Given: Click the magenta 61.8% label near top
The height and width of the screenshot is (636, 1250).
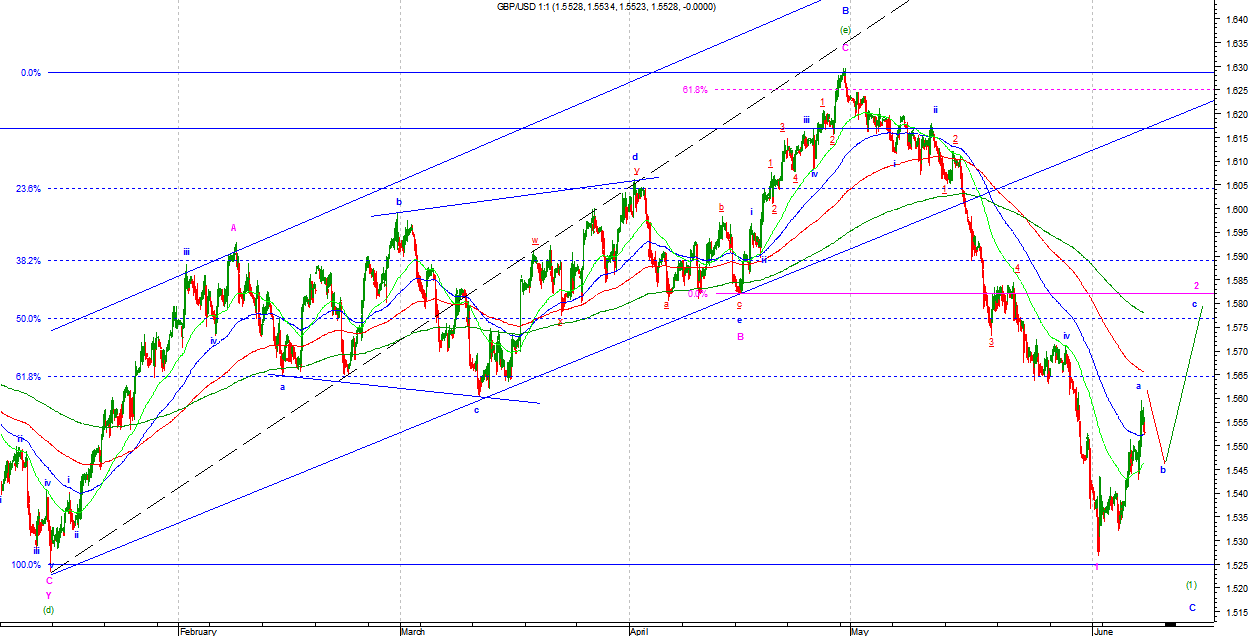Looking at the screenshot, I should 695,90.
